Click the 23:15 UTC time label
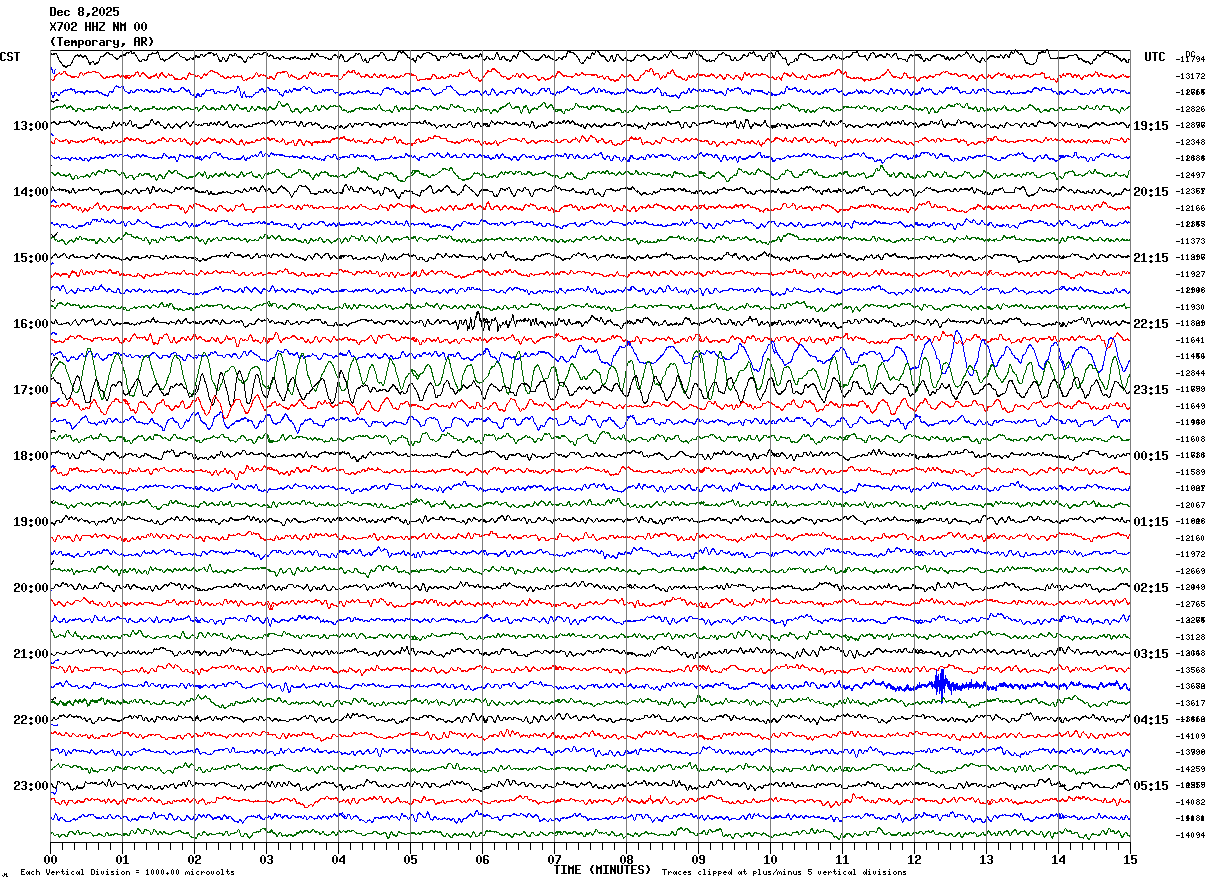The width and height of the screenshot is (1210, 886). [x=1151, y=390]
